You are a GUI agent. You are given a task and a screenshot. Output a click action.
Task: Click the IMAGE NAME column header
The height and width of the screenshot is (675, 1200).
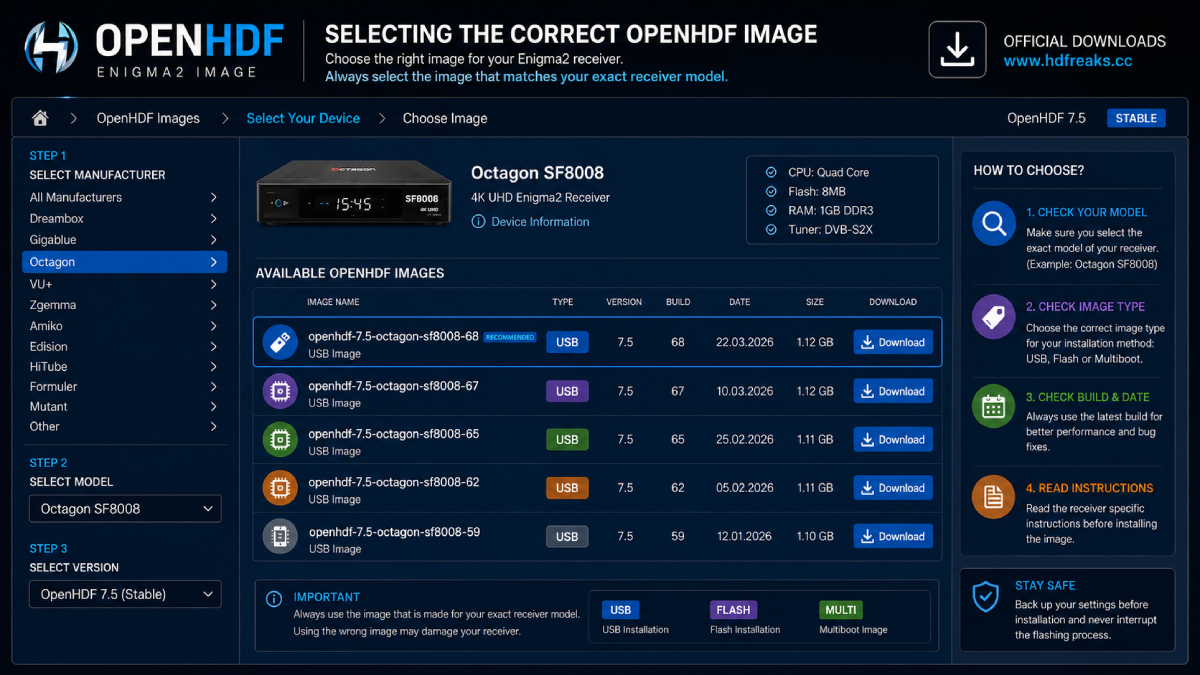333,301
